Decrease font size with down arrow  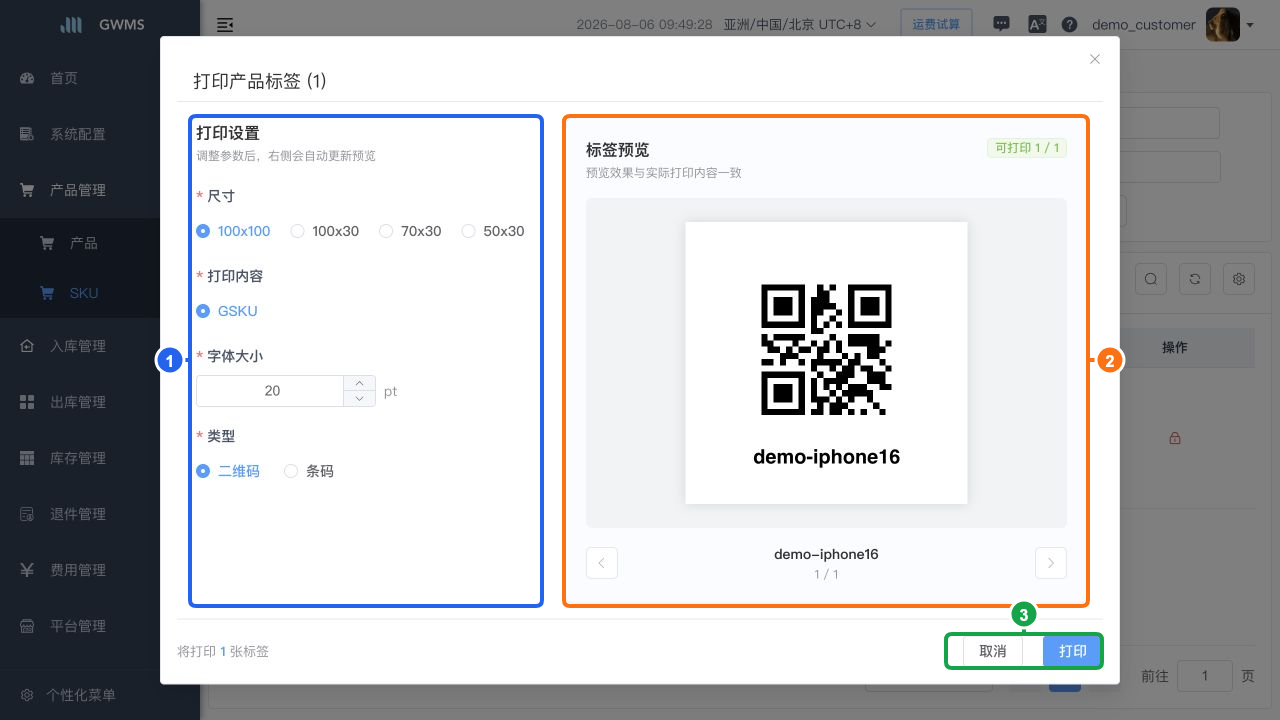tap(359, 399)
